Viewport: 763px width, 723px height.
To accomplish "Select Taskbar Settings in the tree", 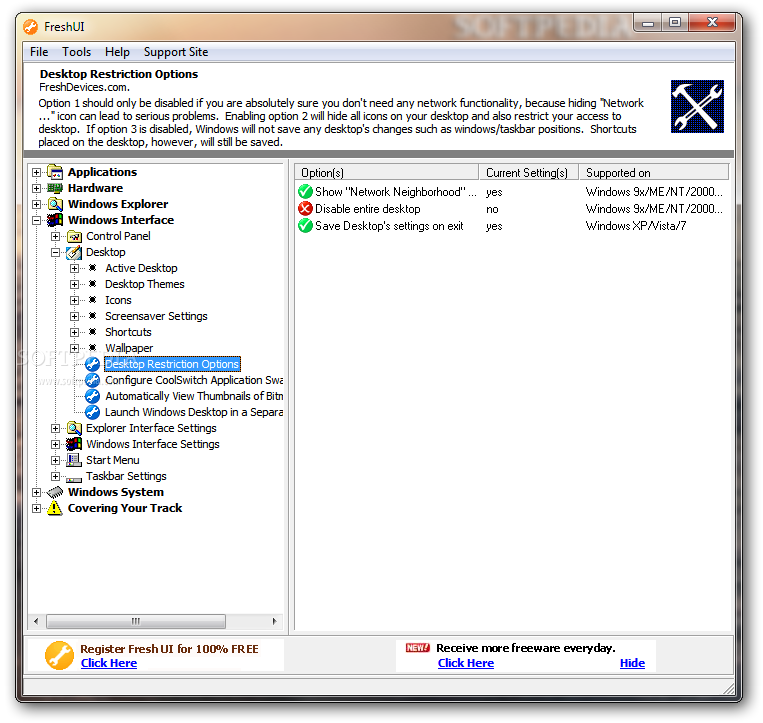I will pyautogui.click(x=126, y=476).
